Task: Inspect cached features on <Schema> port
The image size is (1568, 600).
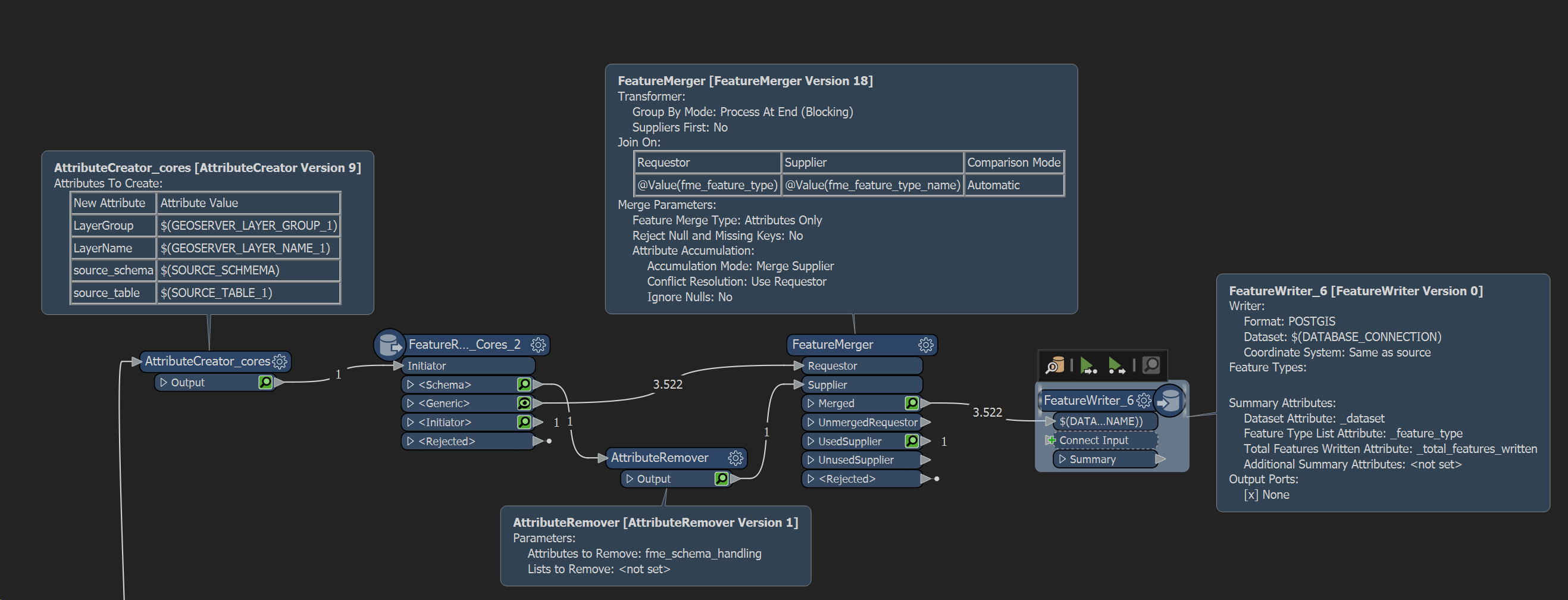Action: coord(524,385)
